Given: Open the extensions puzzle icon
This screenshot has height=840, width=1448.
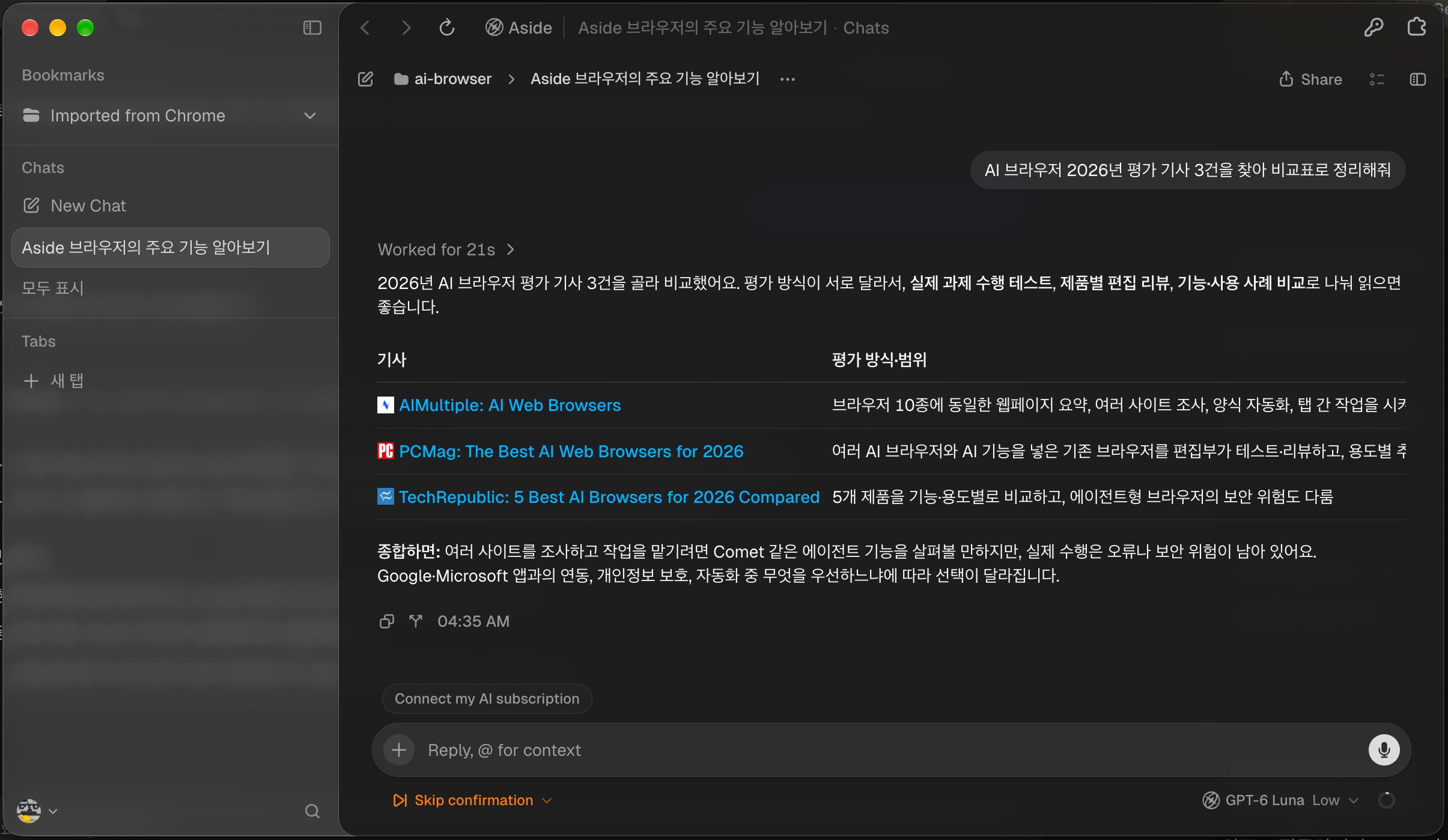Looking at the screenshot, I should point(1416,27).
